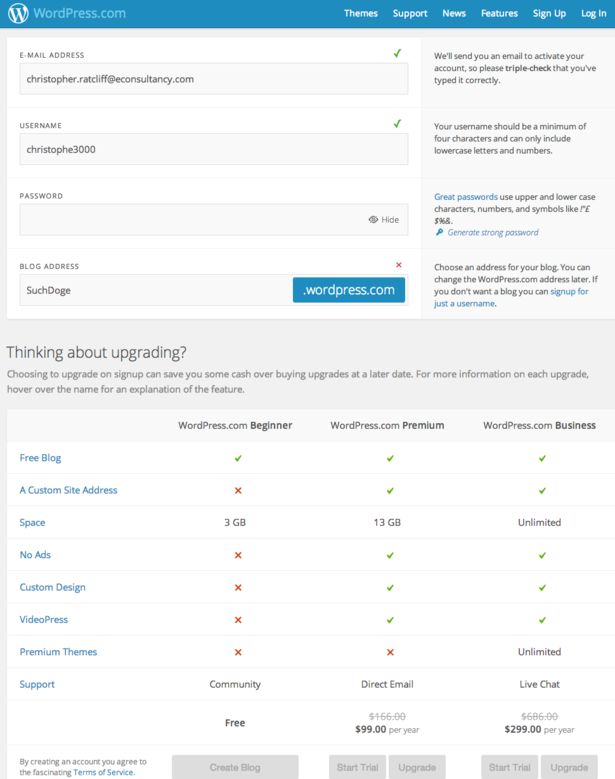Screen dimensions: 615x779
Task: Open the .wordpress.com domain selector
Action: click(348, 290)
